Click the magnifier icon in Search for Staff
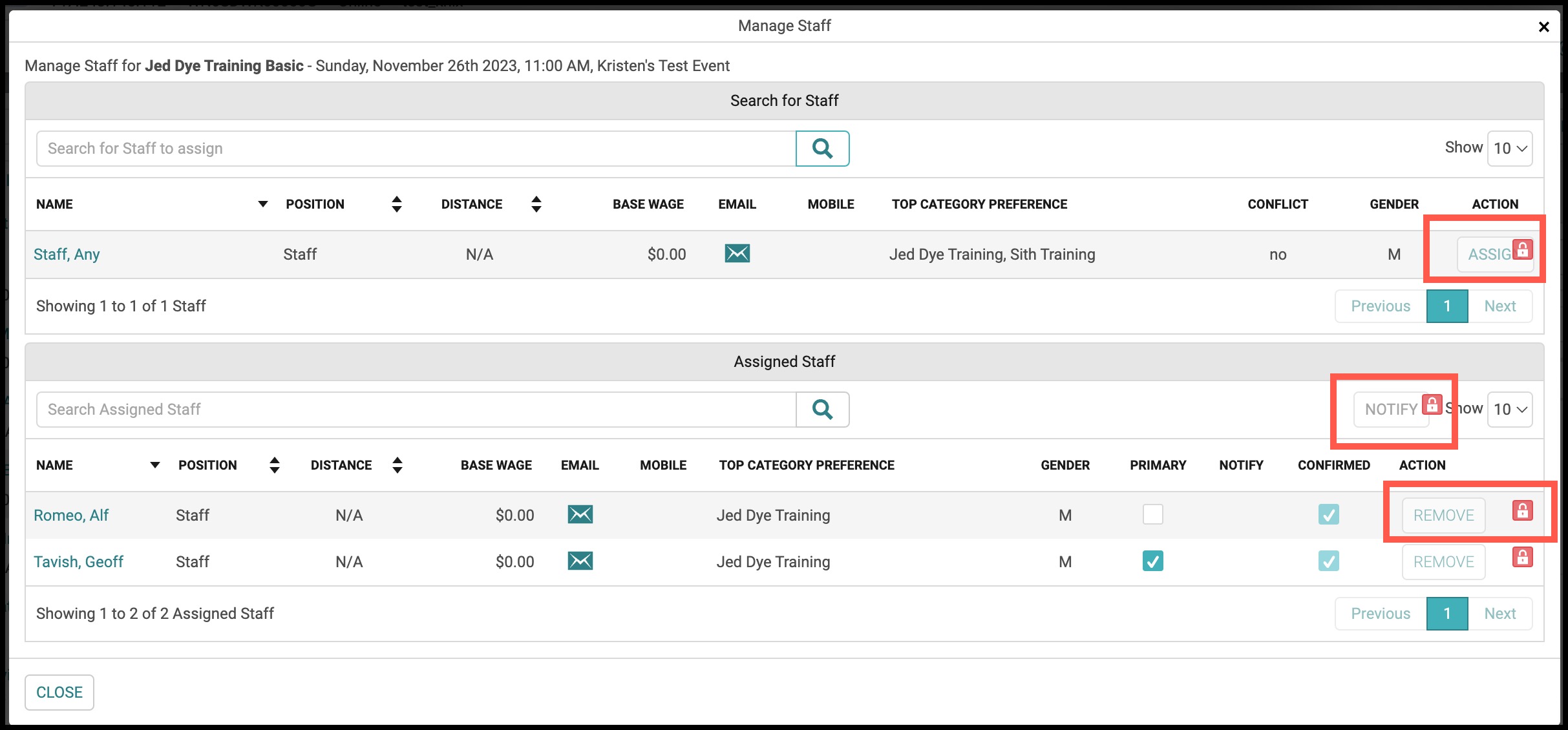 coord(822,149)
